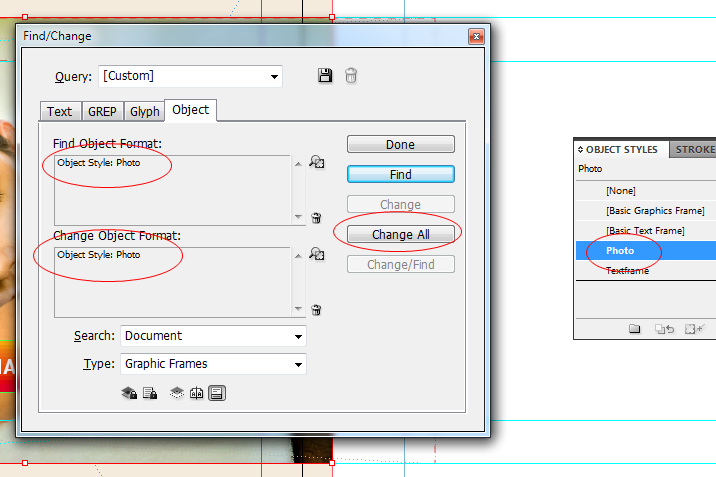Viewport: 716px width, 477px height.
Task: Switch to the GREP tab
Action: tap(102, 111)
